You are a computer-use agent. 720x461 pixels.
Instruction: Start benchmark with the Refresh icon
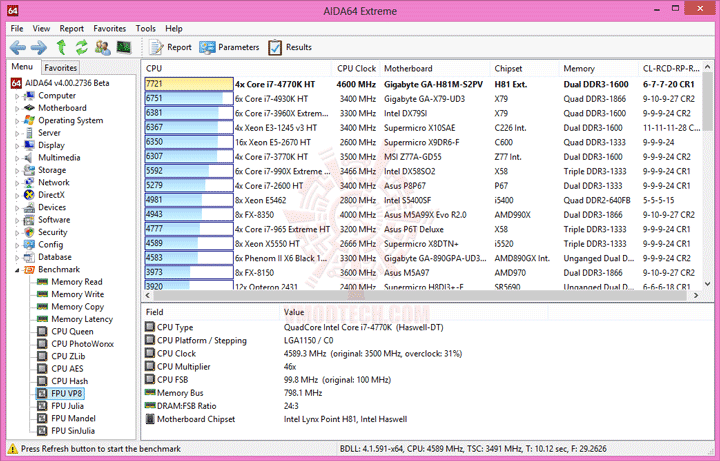pyautogui.click(x=82, y=47)
